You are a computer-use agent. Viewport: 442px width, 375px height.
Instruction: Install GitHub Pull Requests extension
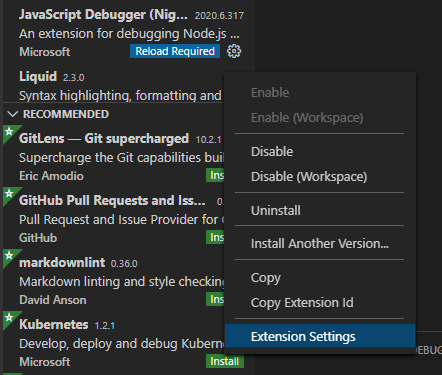[x=215, y=237]
